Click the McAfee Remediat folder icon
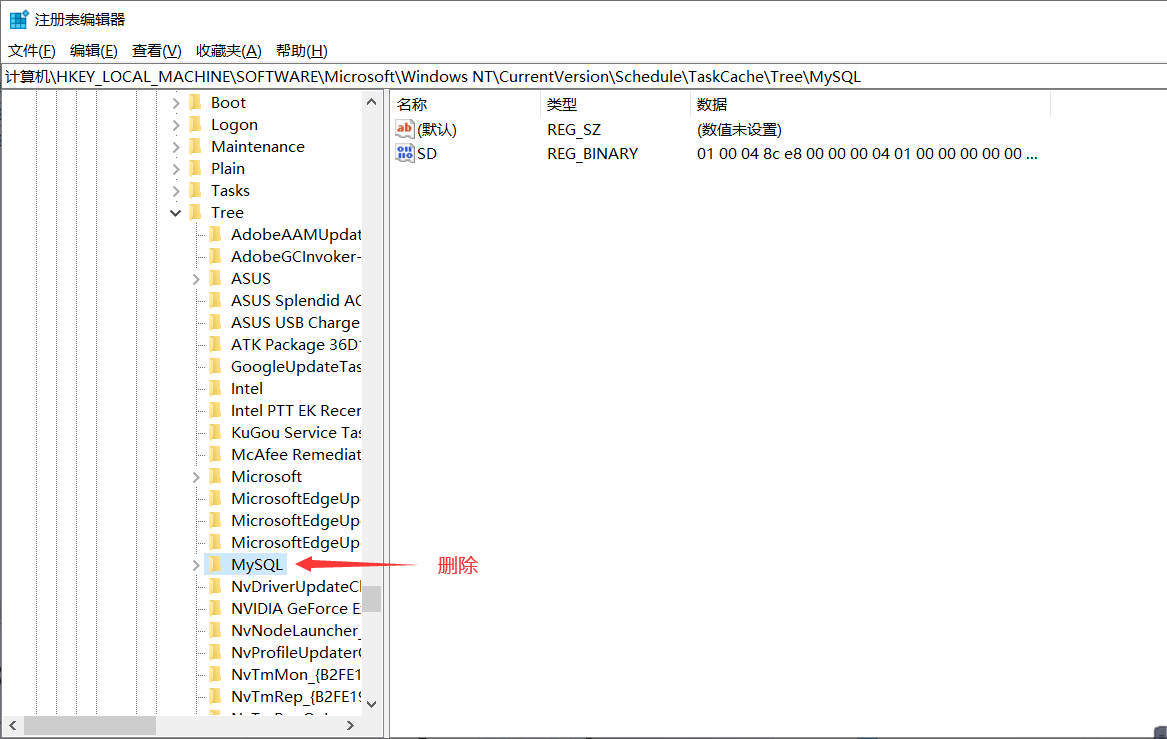This screenshot has width=1167, height=739. 216,454
